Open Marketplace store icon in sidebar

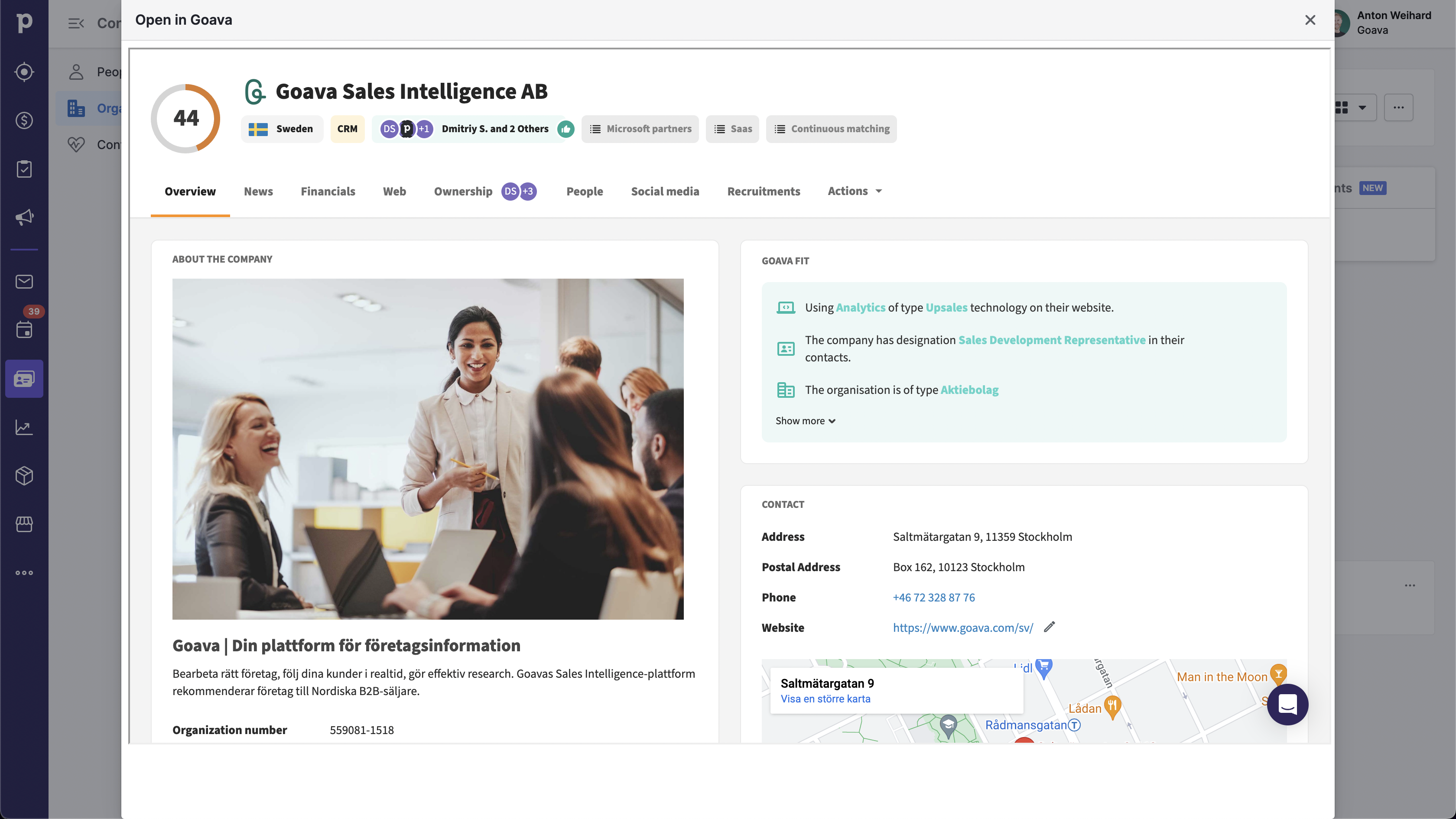pos(24,524)
